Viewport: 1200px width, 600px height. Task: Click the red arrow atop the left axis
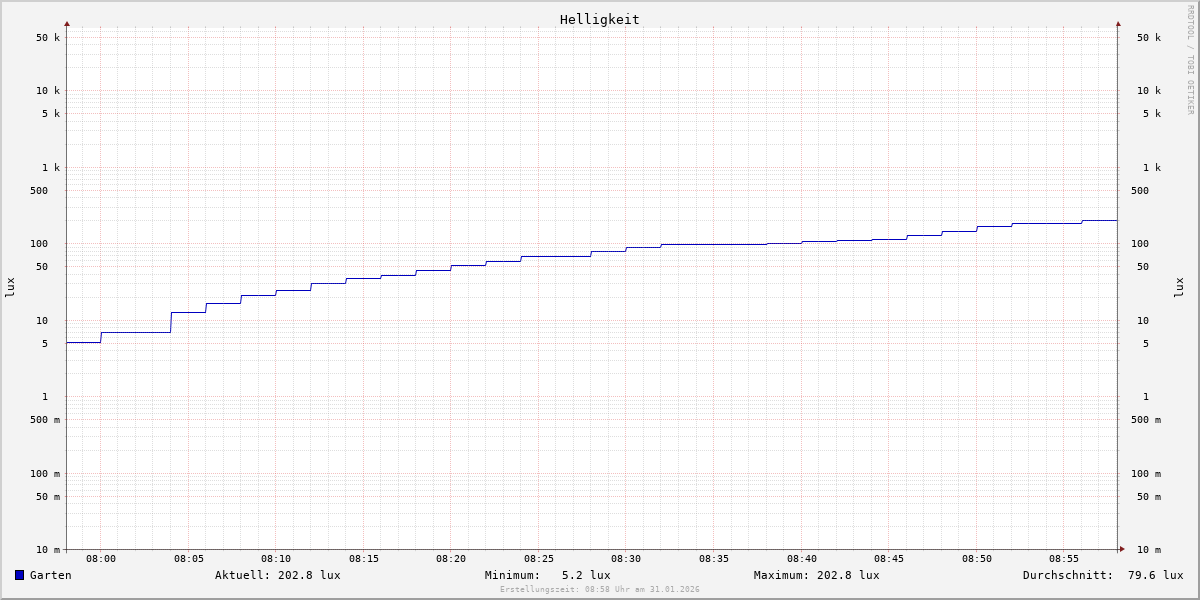67,23
